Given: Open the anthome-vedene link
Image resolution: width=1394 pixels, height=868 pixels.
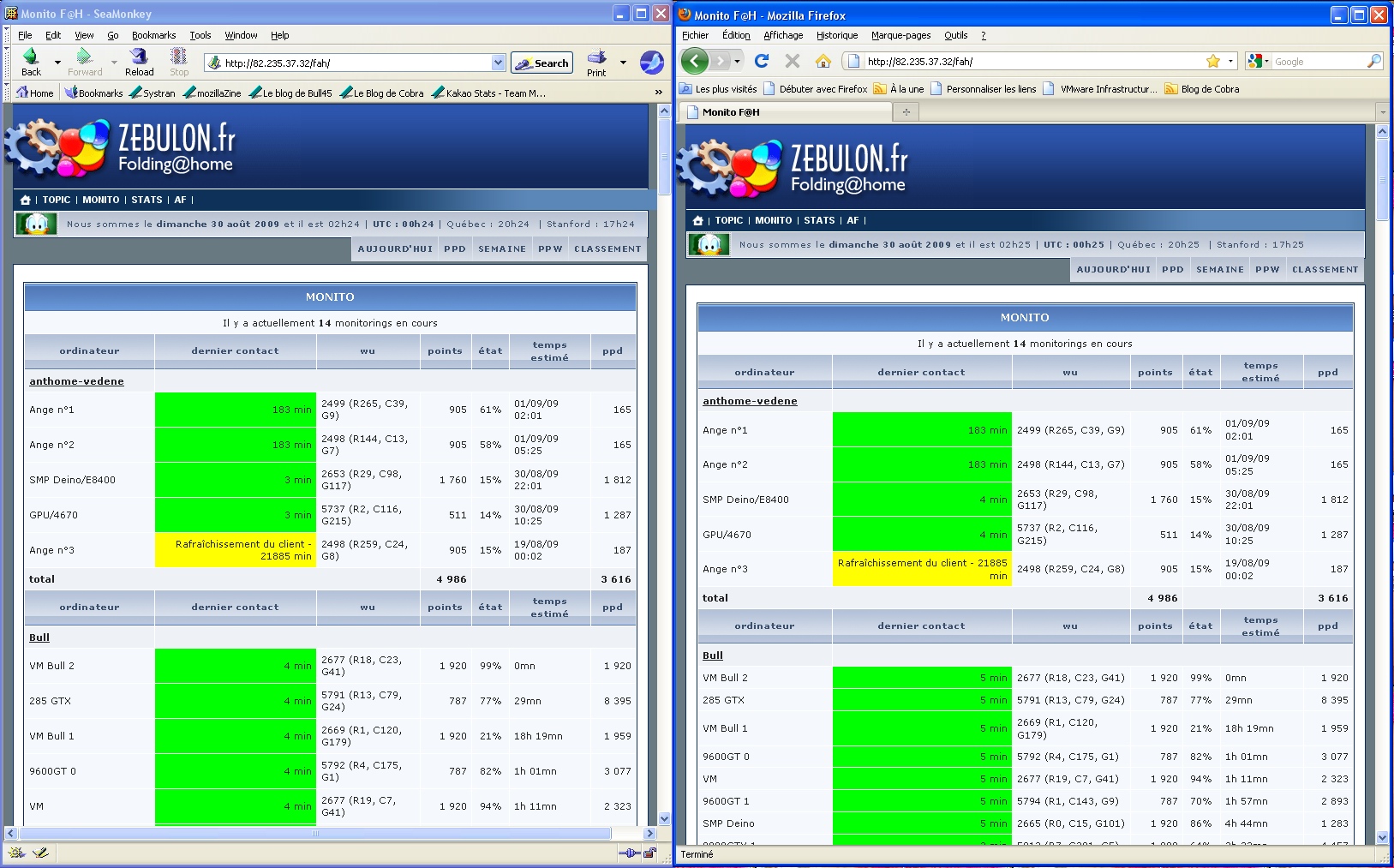Looking at the screenshot, I should tap(76, 381).
